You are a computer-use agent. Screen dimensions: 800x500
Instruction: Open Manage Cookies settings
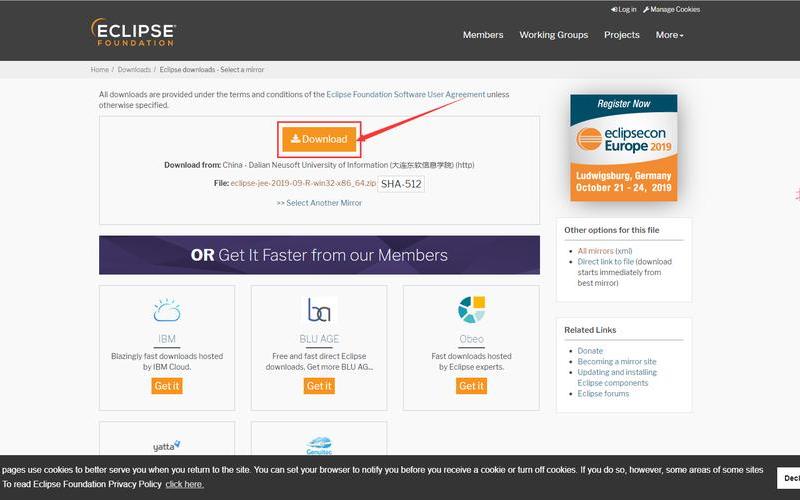(x=671, y=9)
